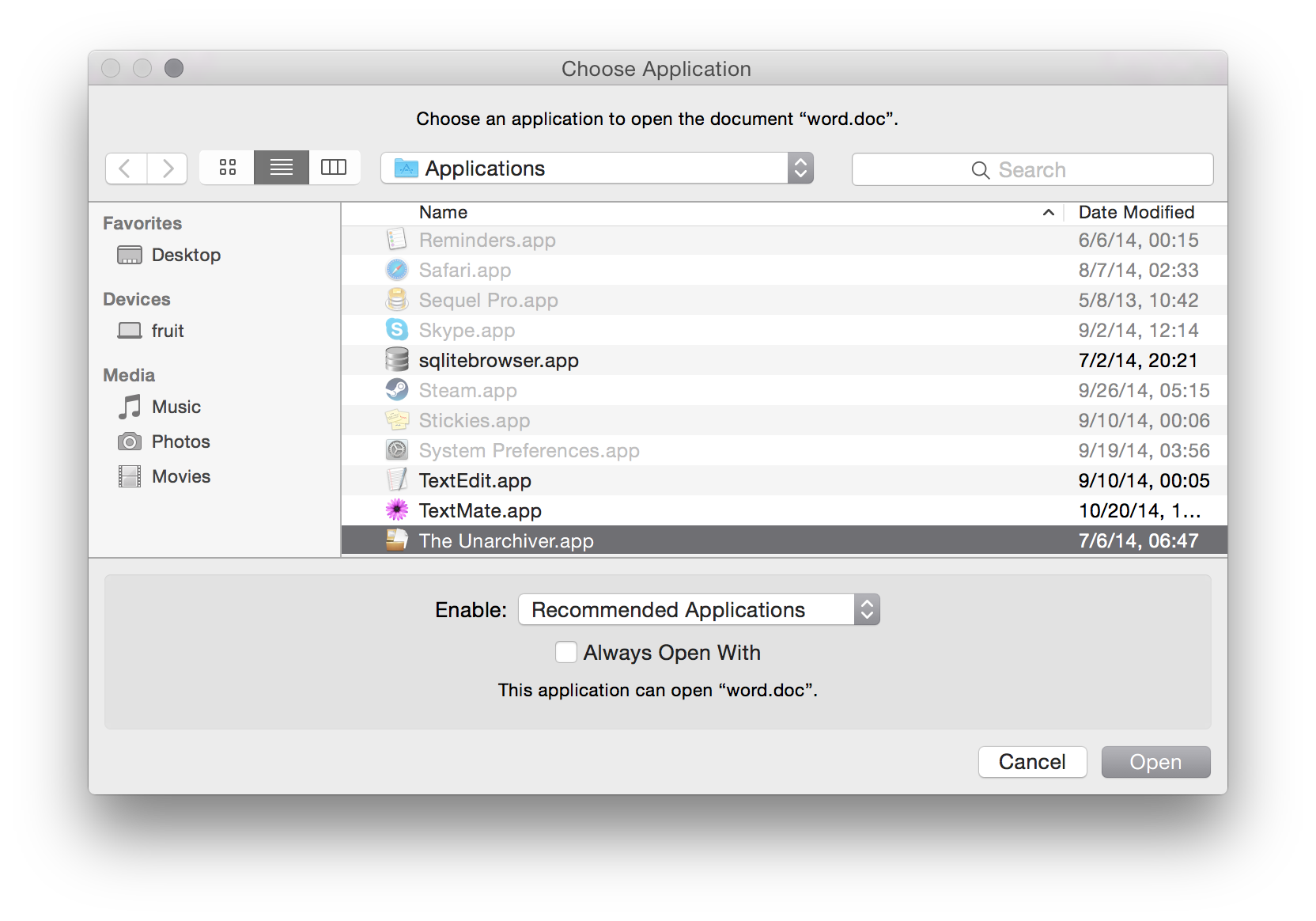Toggle the Name column sort arrow
The height and width of the screenshot is (921, 1316).
(1049, 212)
